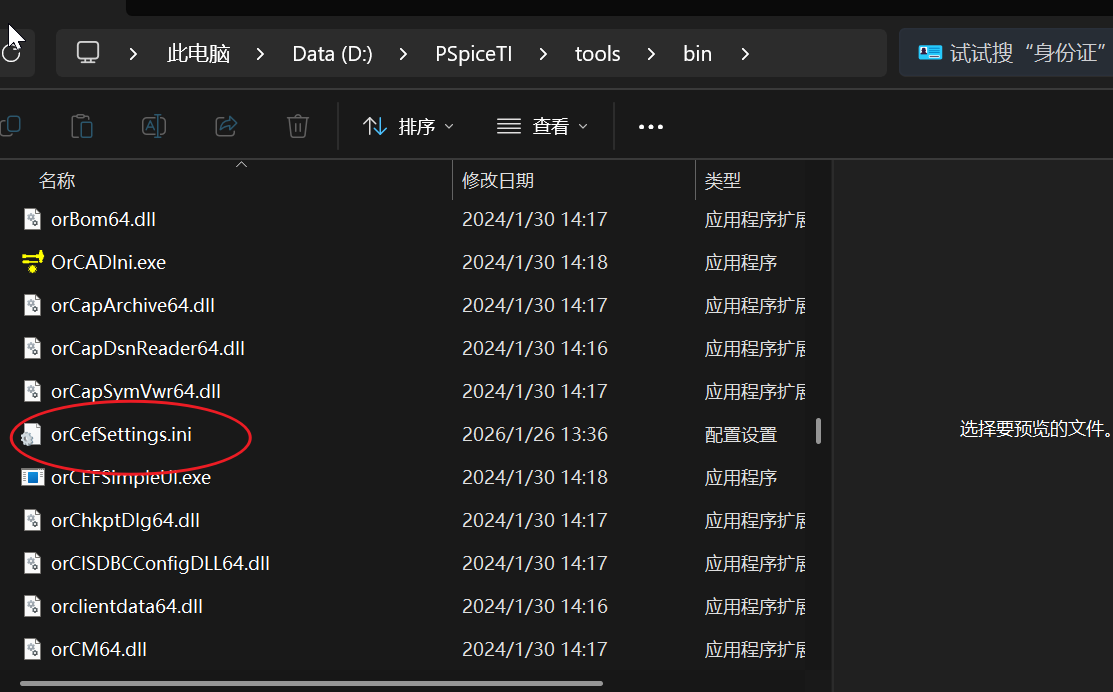
Task: Click date 2026/1/26 13:36 of orCefSettings.ini
Action: tap(534, 434)
